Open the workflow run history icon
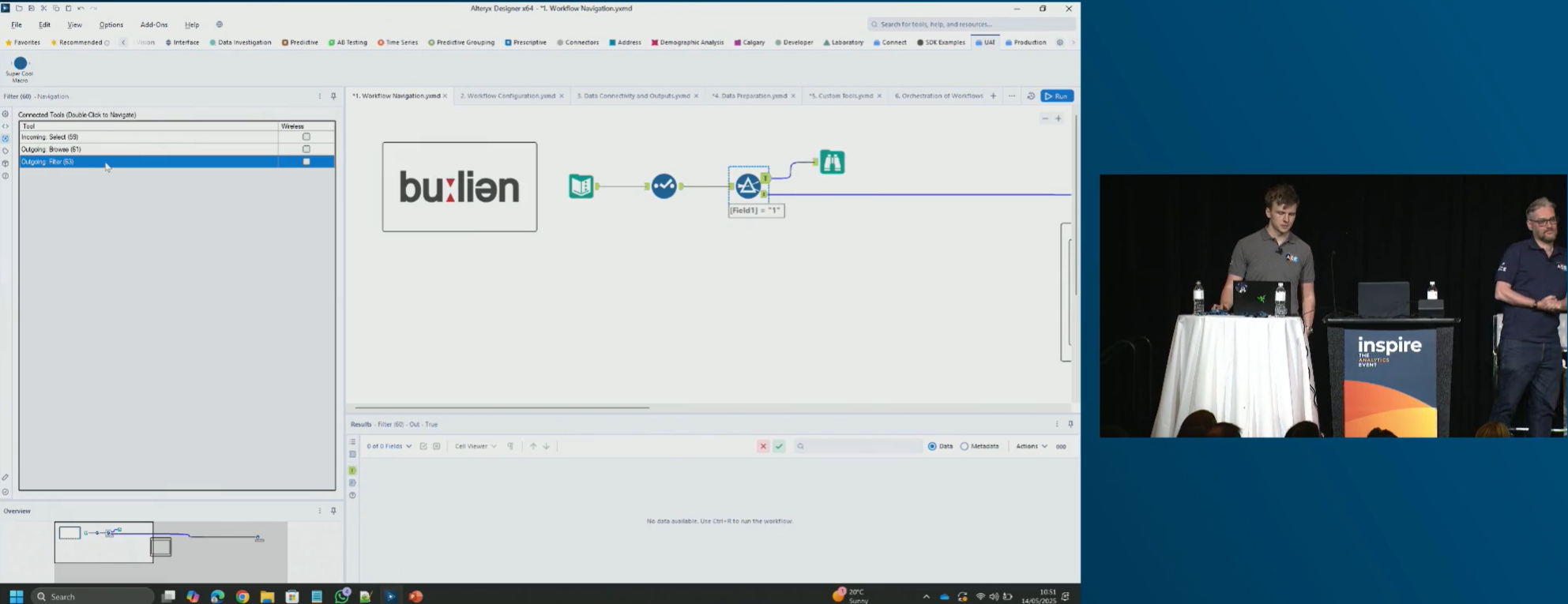1568x604 pixels. pyautogui.click(x=1031, y=96)
